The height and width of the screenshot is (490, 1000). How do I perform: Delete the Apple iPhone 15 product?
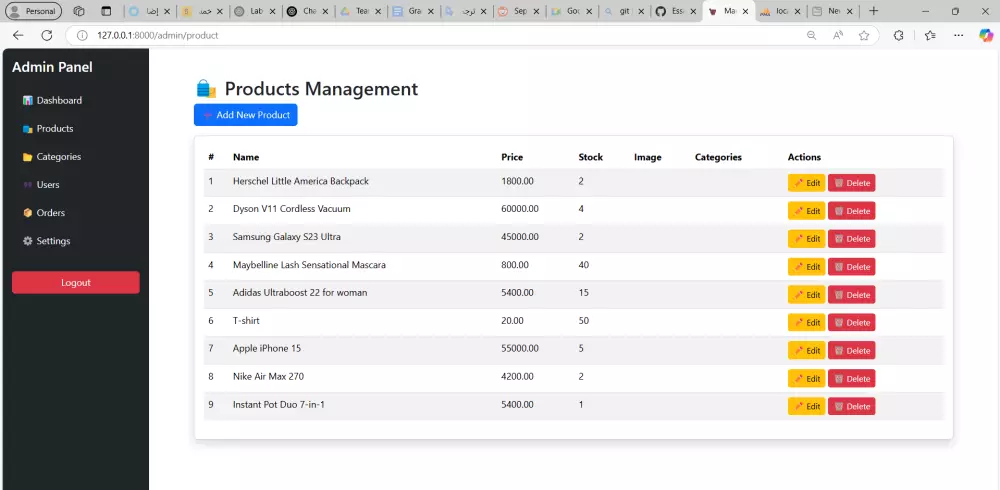[851, 351]
